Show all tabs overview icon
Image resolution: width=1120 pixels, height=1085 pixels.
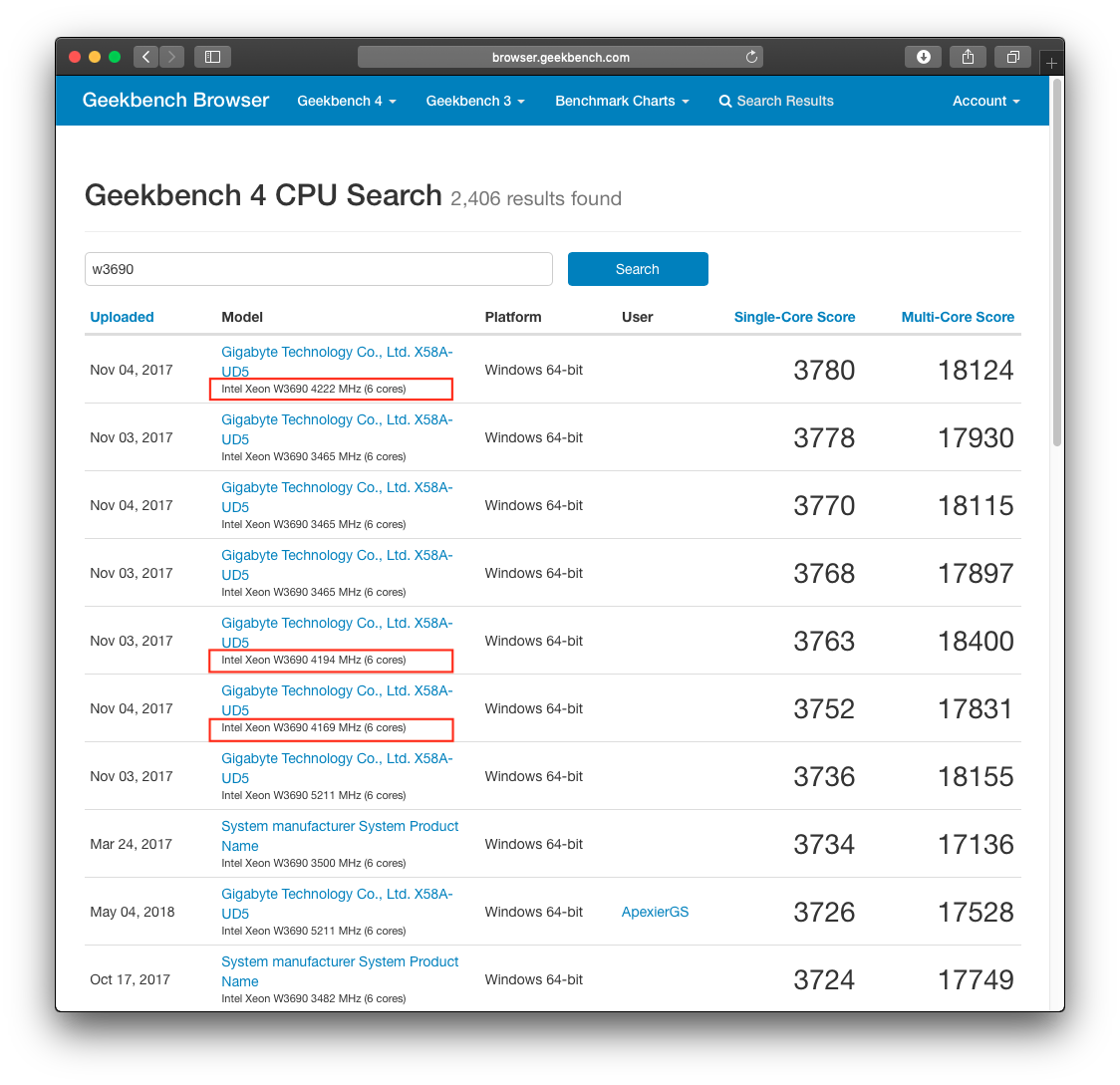(x=1012, y=57)
